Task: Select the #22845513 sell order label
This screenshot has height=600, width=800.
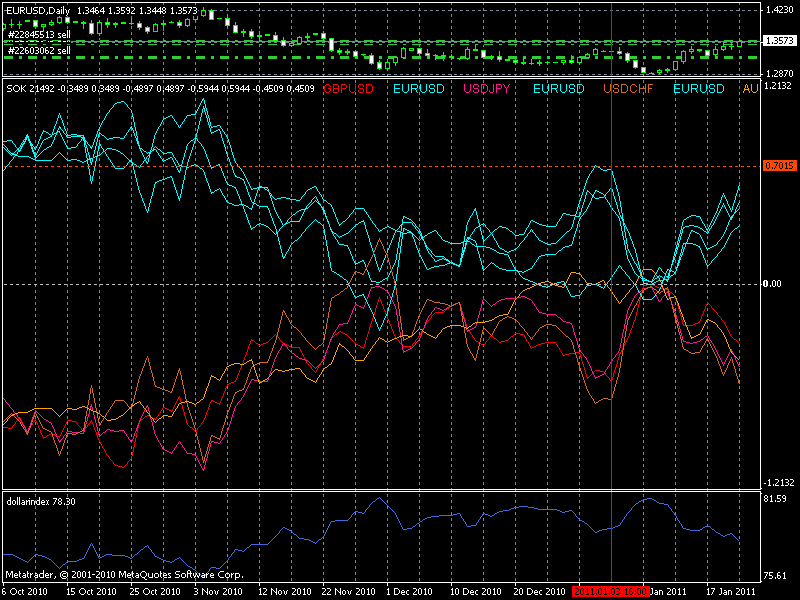Action: click(x=38, y=34)
